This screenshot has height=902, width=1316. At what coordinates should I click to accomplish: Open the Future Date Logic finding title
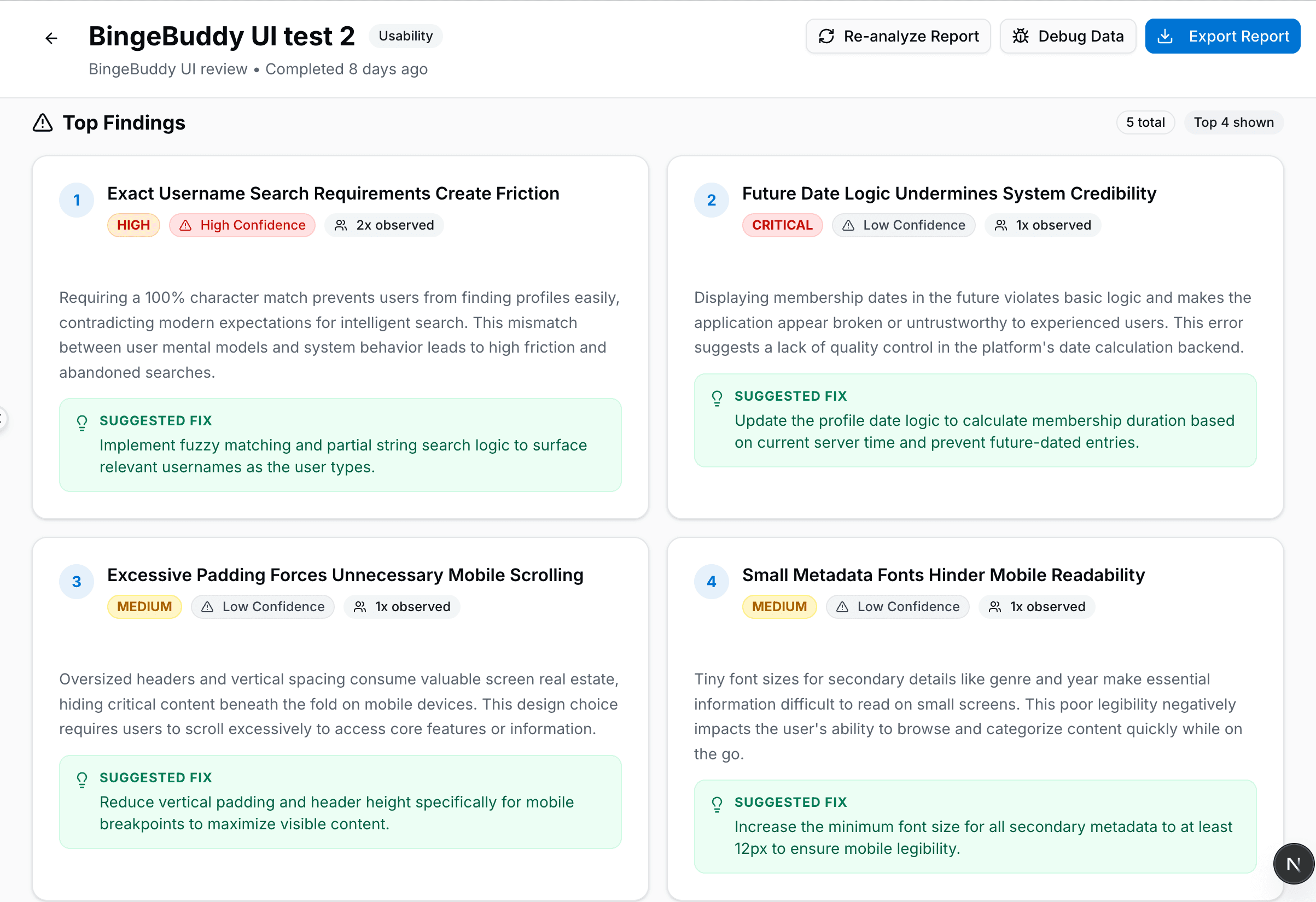tap(948, 194)
